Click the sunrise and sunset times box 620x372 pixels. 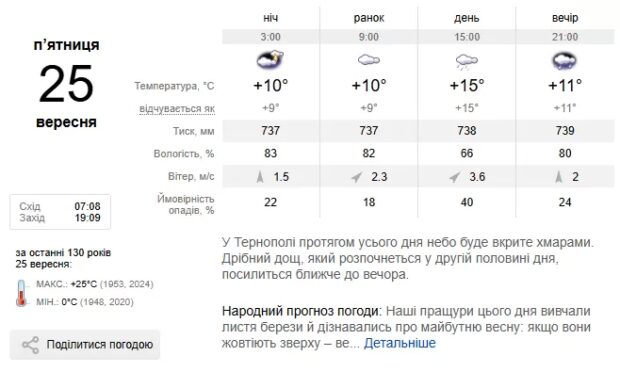point(60,212)
